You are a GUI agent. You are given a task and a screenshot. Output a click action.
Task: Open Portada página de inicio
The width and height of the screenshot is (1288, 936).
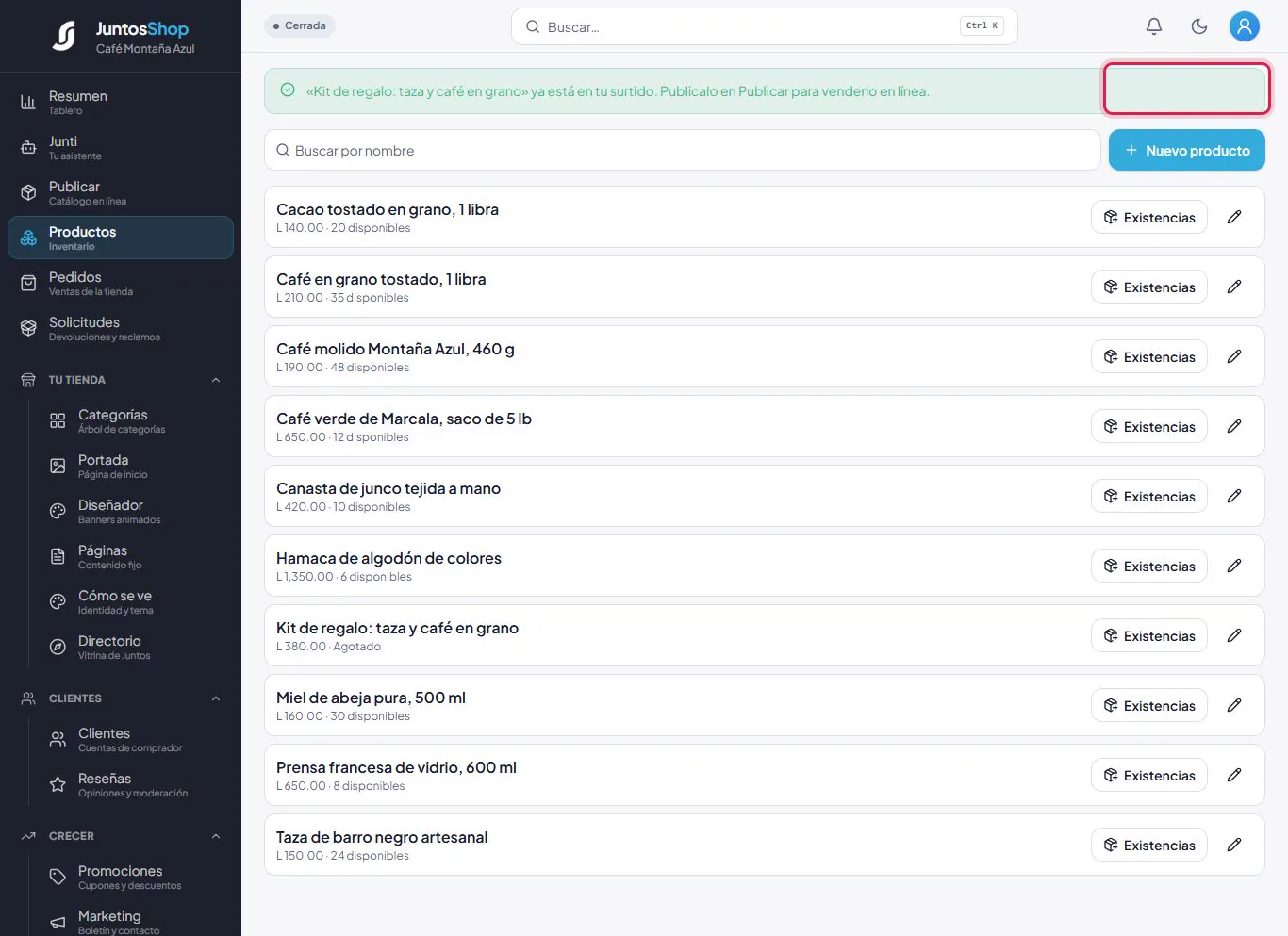click(x=135, y=466)
